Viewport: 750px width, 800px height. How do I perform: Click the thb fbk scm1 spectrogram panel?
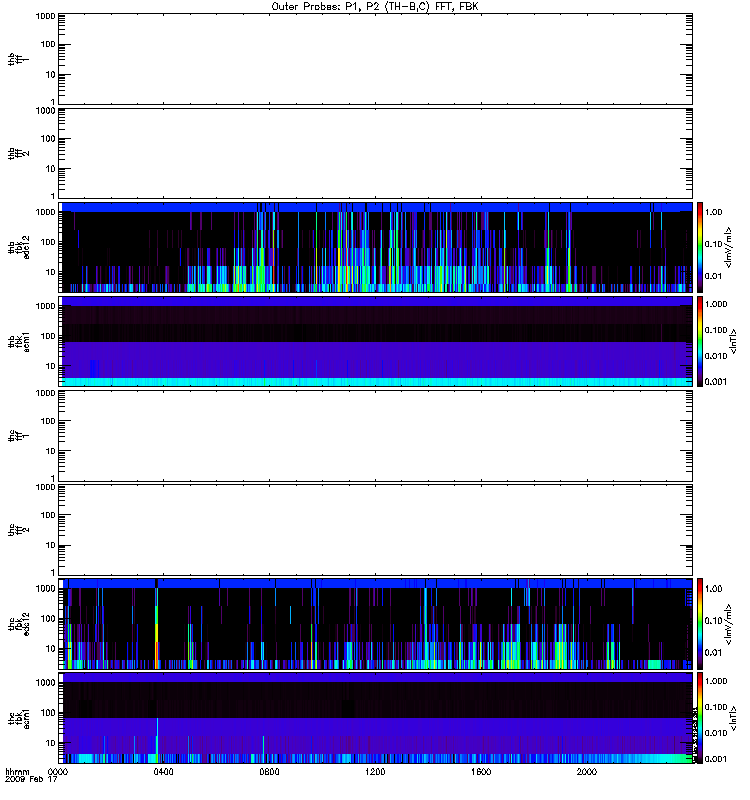[376, 341]
